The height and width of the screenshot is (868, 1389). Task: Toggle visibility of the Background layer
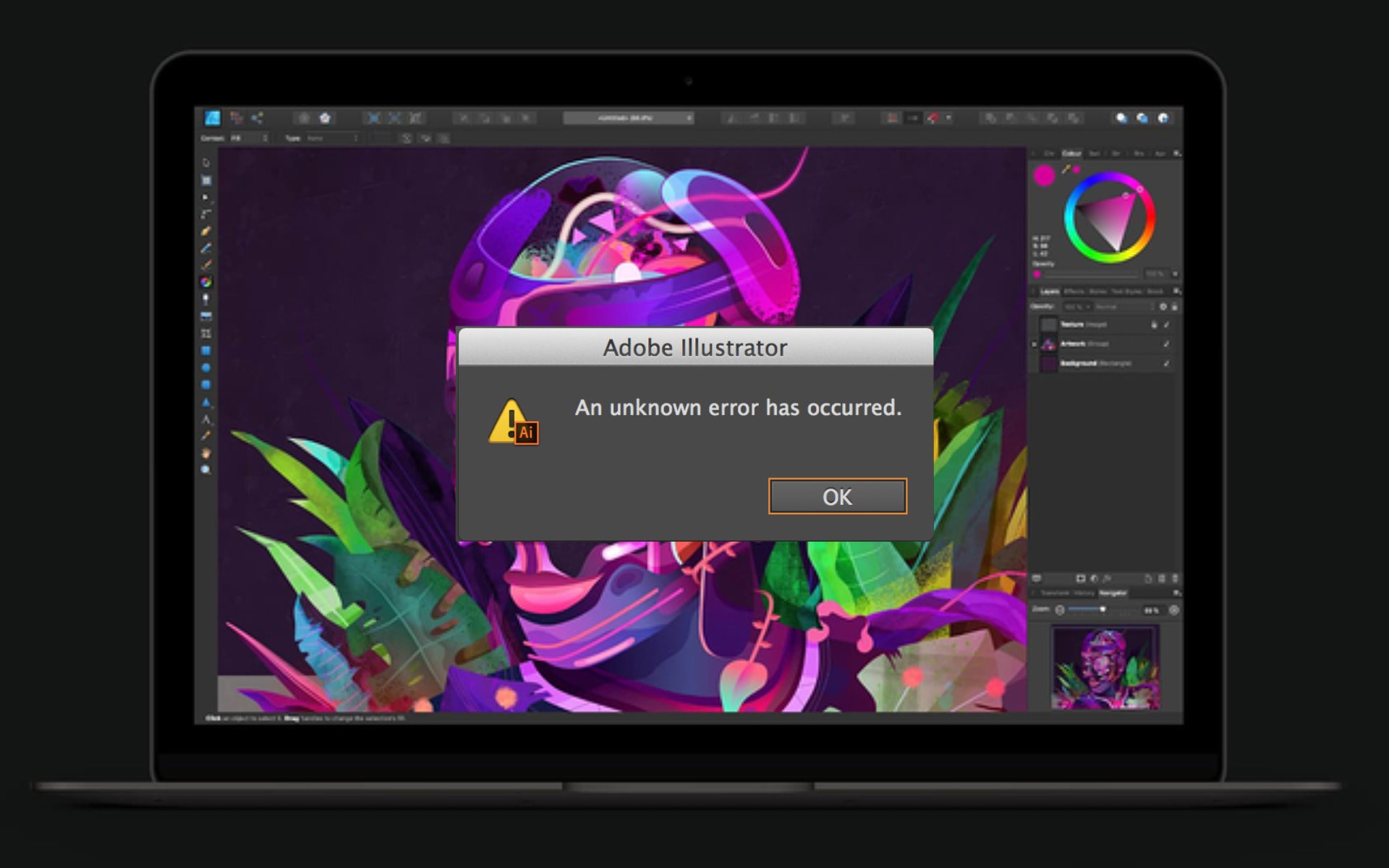pos(1167,363)
